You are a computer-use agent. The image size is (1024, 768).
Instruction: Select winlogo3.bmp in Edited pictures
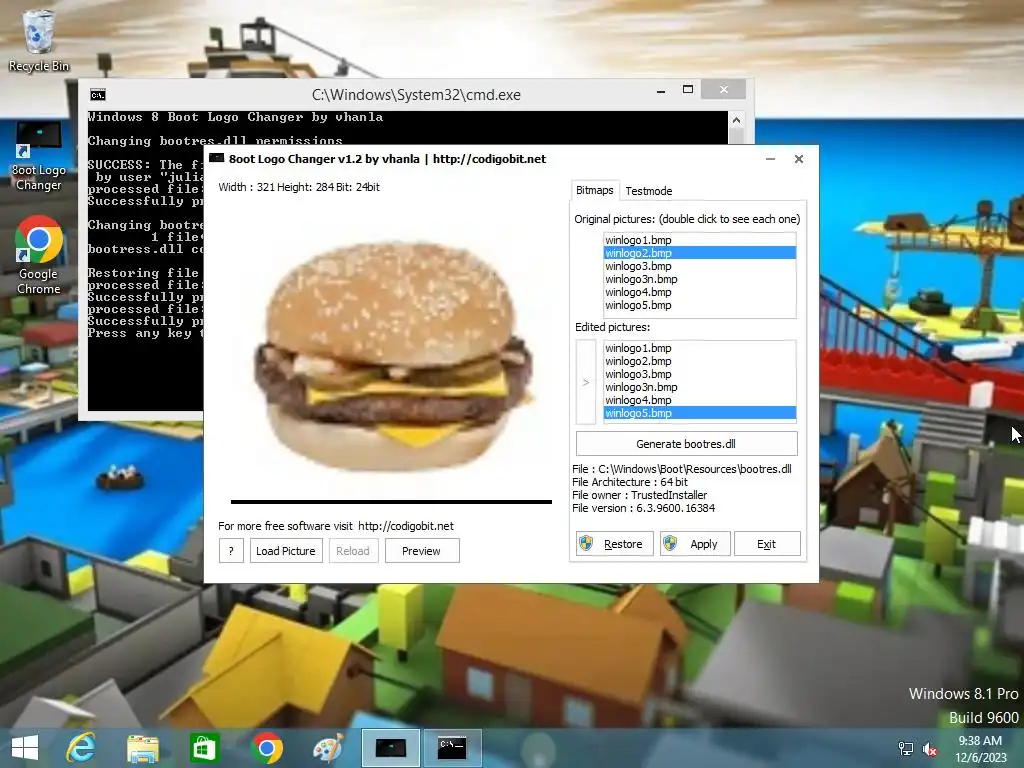(x=699, y=374)
